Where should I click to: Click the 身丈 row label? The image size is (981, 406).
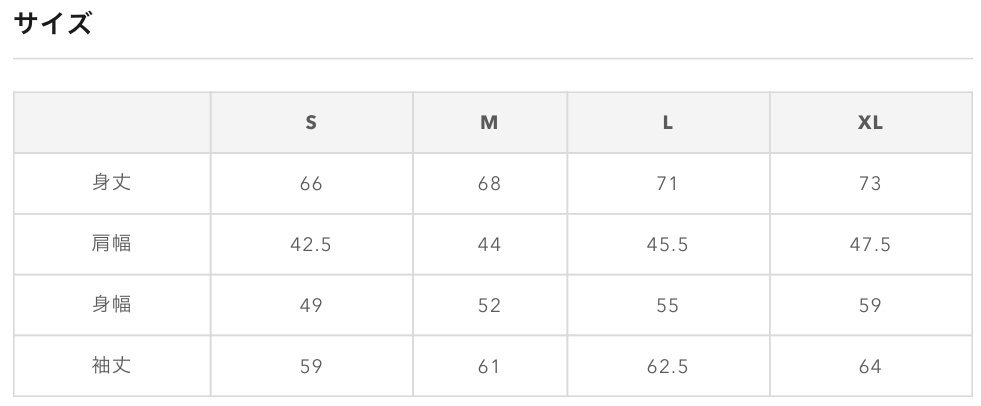point(111,183)
